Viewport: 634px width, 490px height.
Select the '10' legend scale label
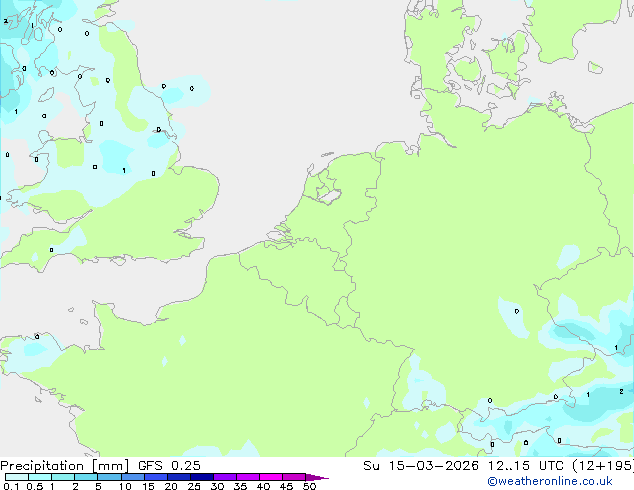pyautogui.click(x=125, y=486)
